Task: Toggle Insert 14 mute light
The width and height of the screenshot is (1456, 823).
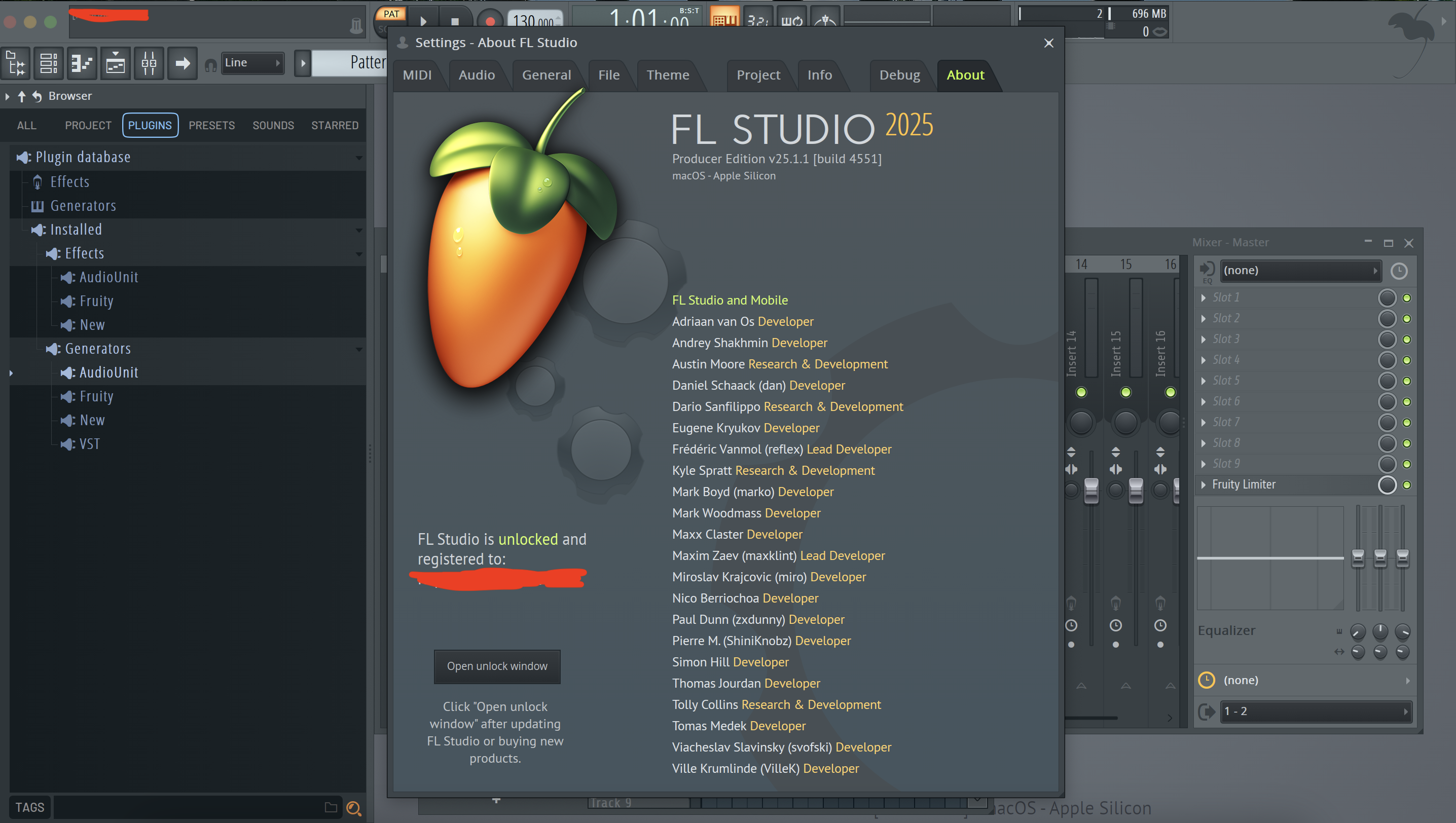Action: (x=1081, y=392)
